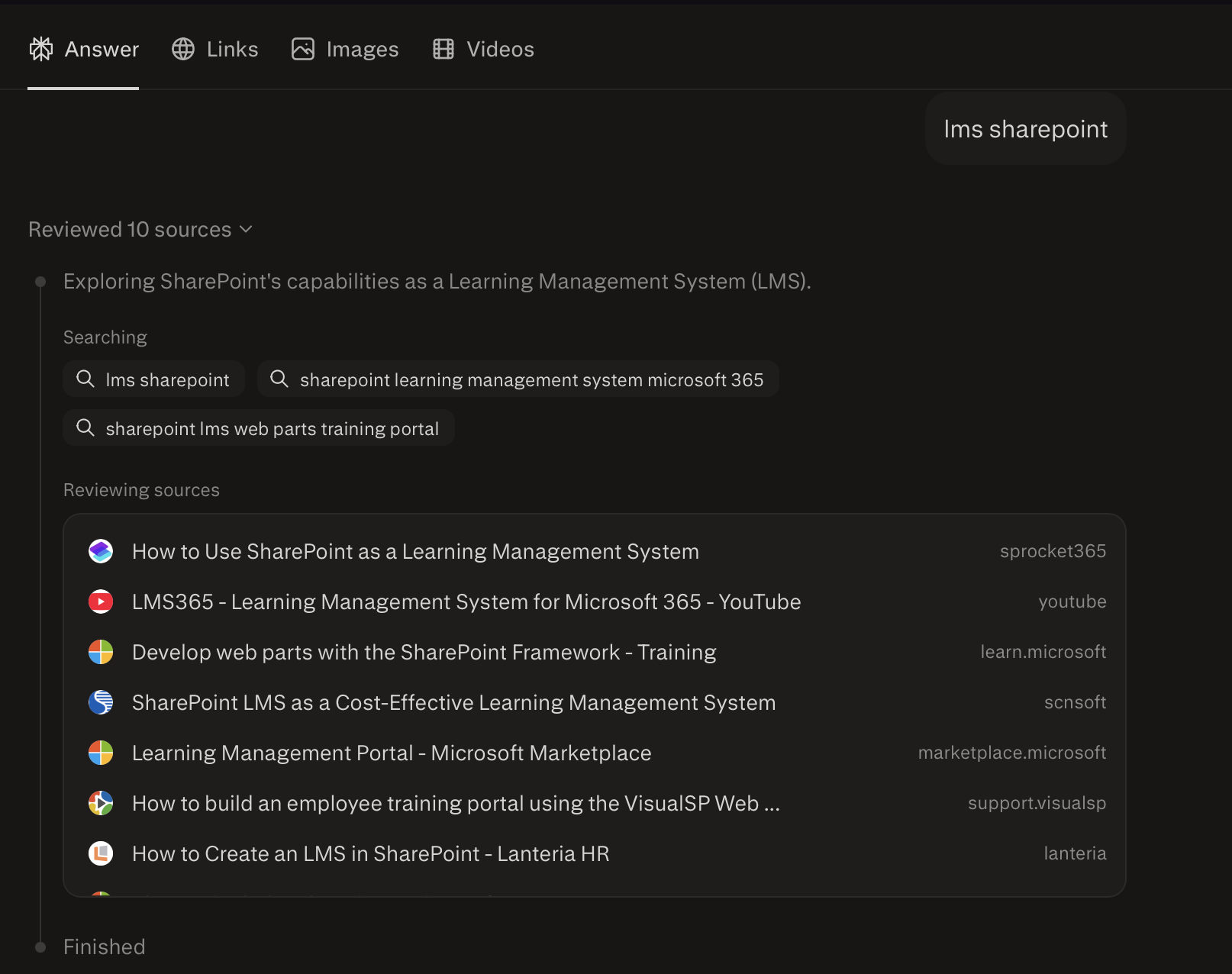Click the sharepoint lms web parts training portal chip
This screenshot has width=1232, height=974.
258,428
